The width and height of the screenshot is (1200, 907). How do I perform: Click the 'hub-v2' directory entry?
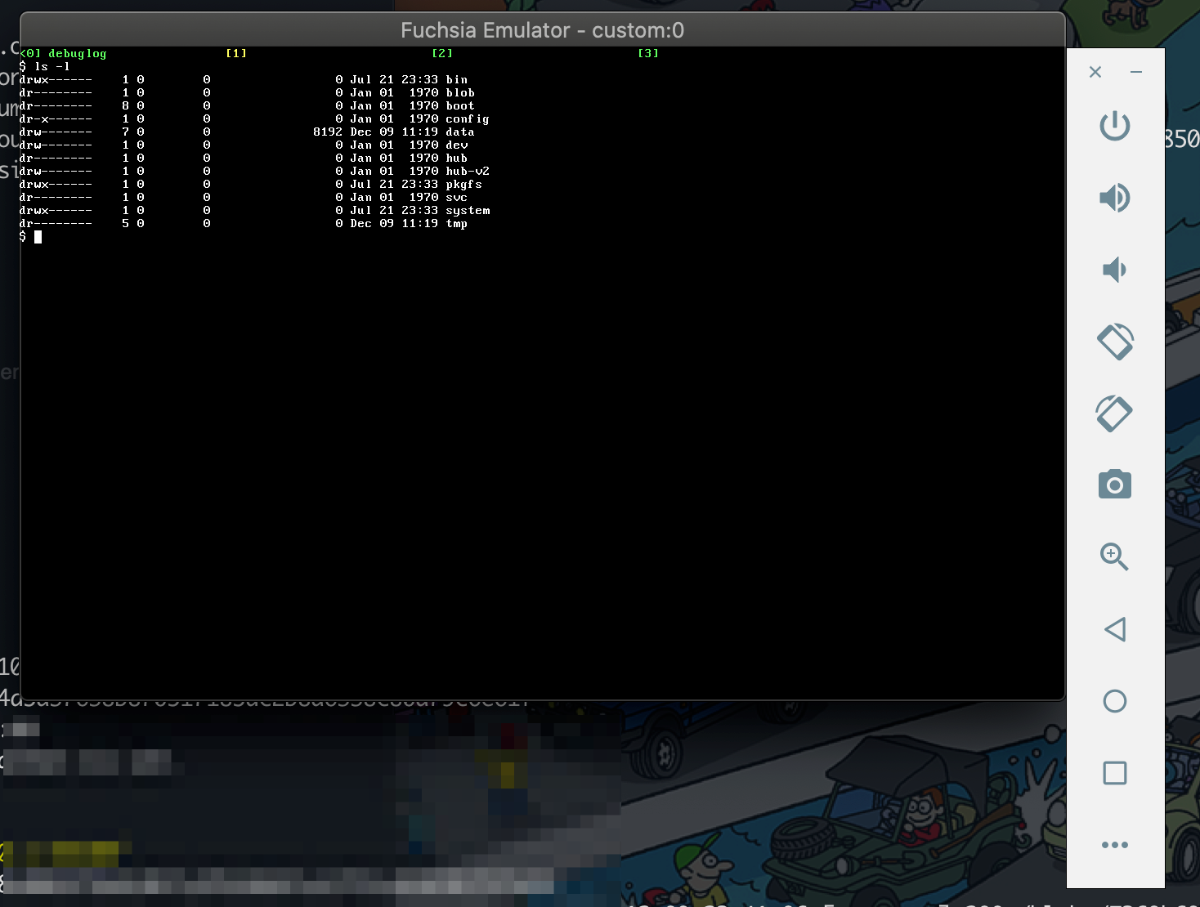pos(467,171)
